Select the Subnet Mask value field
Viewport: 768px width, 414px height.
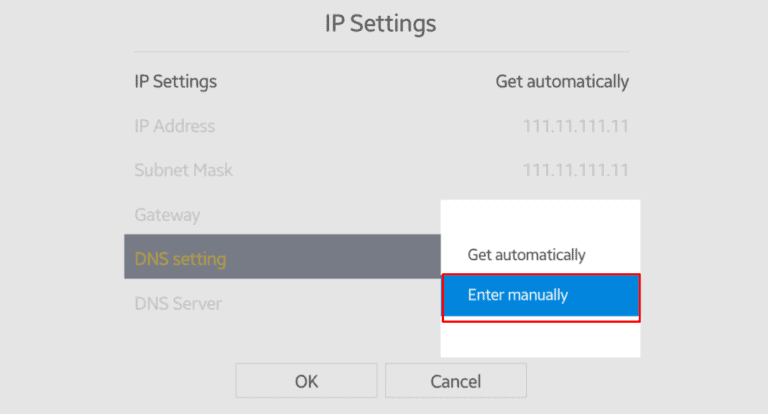coord(576,170)
